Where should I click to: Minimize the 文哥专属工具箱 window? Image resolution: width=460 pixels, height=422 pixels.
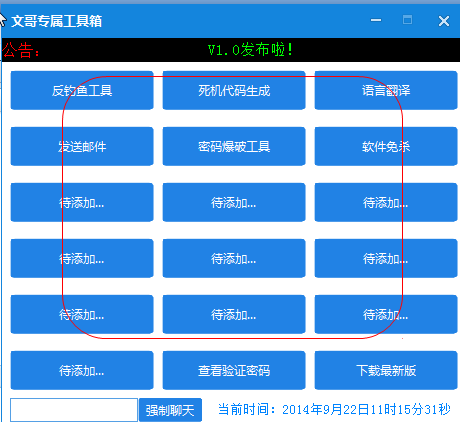(376, 20)
